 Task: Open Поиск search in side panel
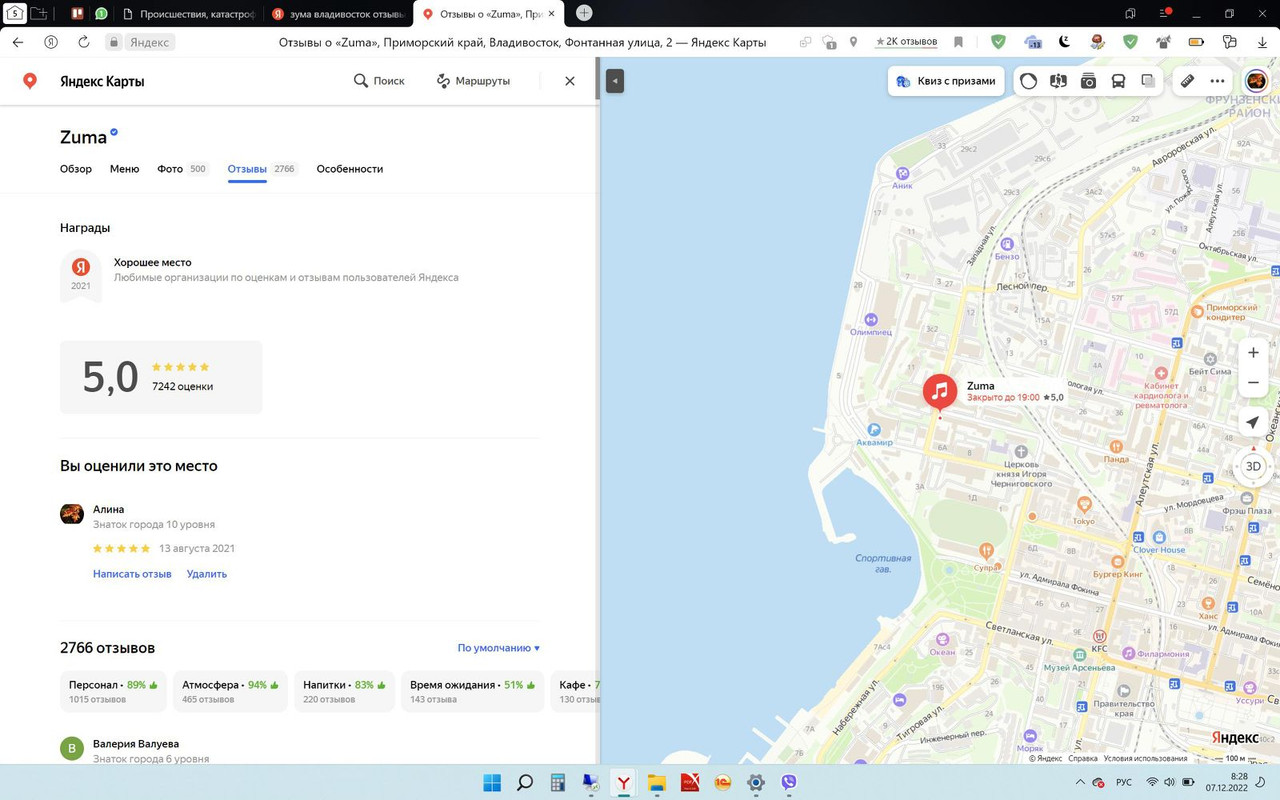click(x=379, y=81)
